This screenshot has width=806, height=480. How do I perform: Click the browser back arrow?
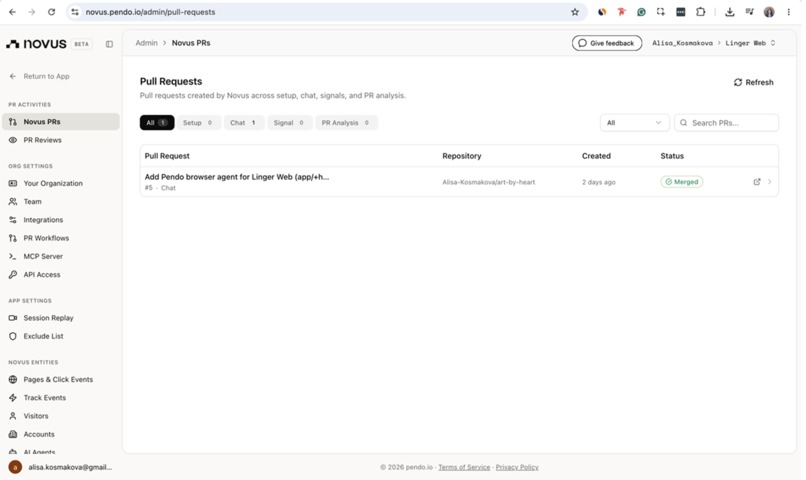tap(12, 12)
